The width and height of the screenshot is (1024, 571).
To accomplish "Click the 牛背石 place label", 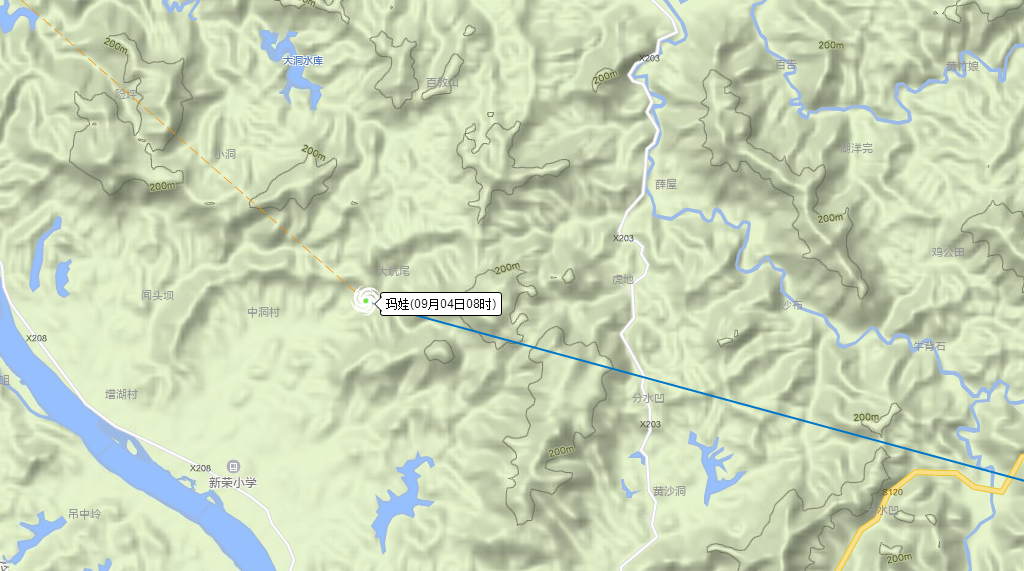I will coord(929,346).
